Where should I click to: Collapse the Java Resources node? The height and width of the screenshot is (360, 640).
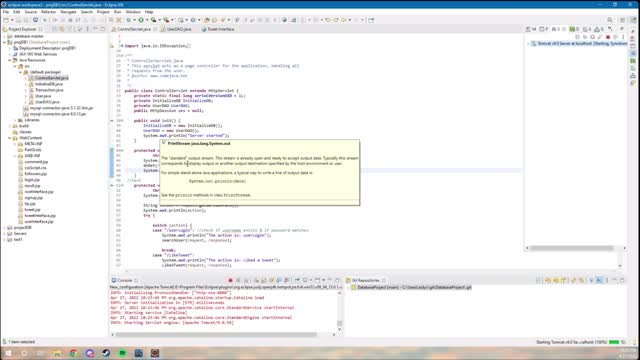point(10,60)
